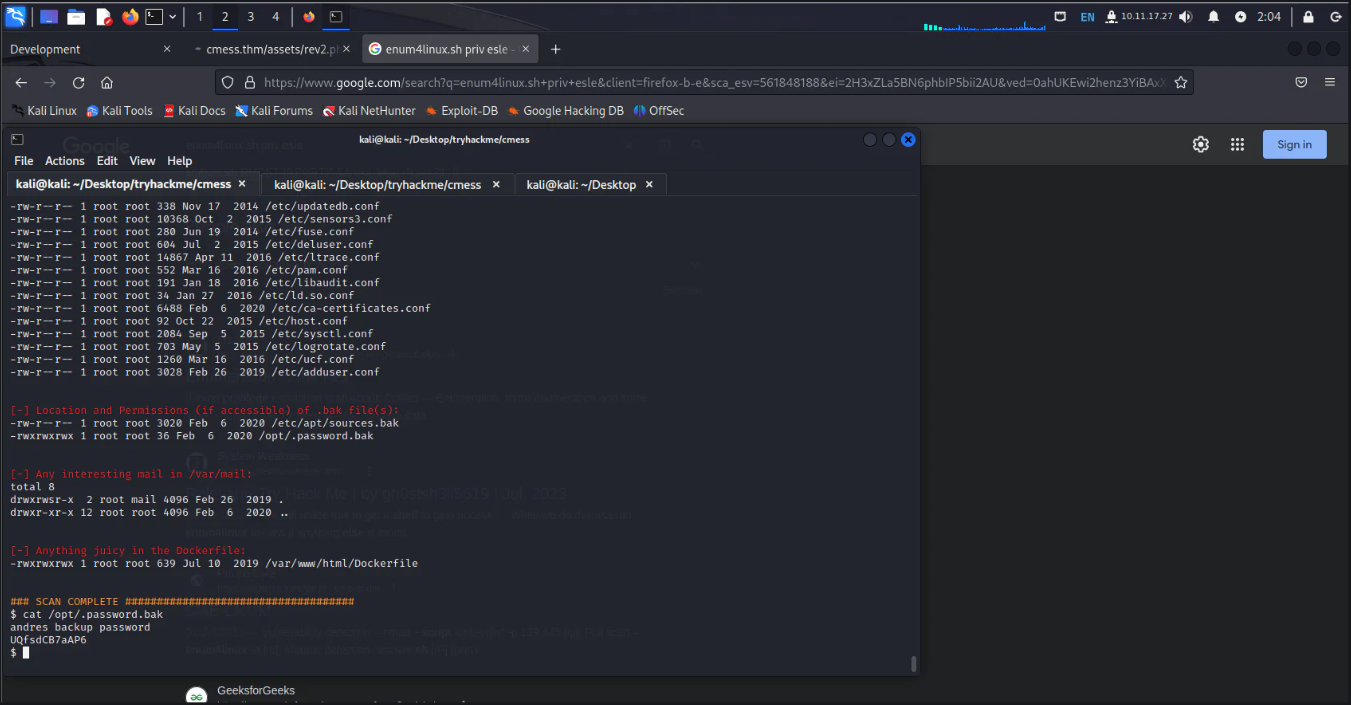The height and width of the screenshot is (705, 1351).
Task: Click the Firefox reload page icon
Action: click(x=78, y=83)
